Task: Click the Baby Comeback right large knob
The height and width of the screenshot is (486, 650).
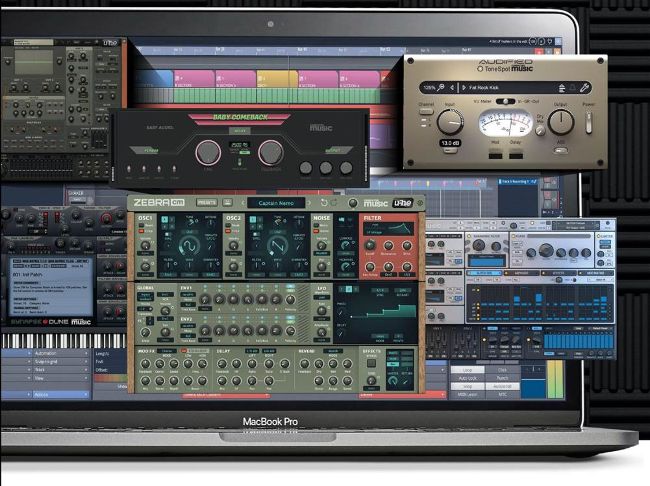Action: (271, 152)
